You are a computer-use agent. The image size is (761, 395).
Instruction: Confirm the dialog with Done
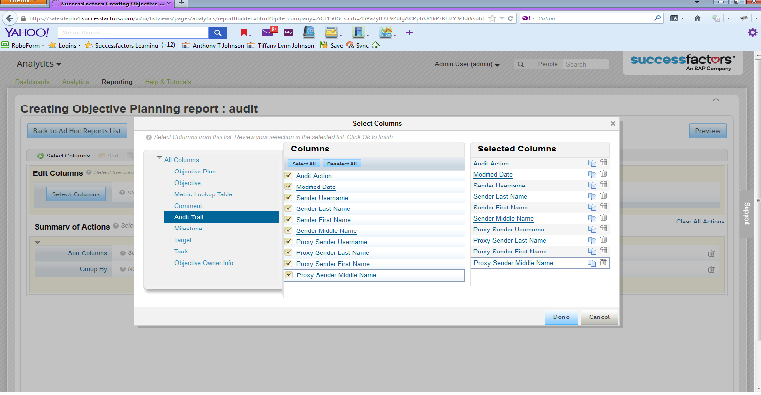coord(561,317)
